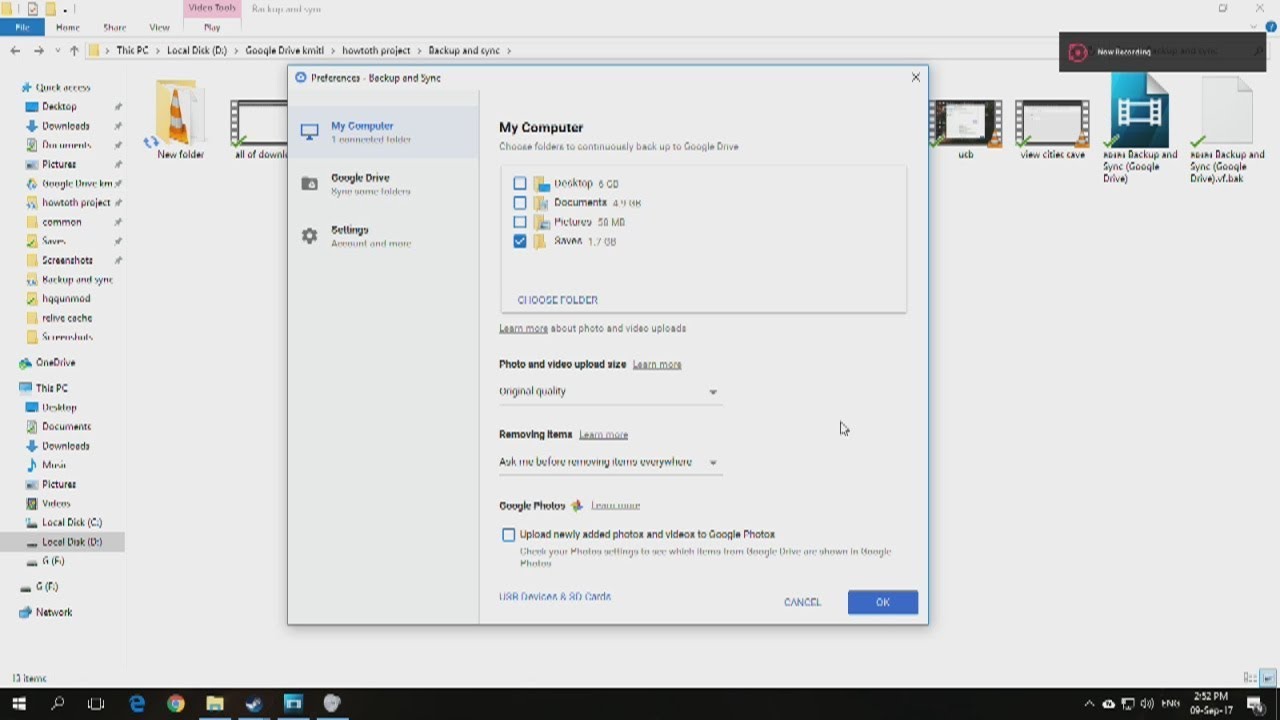The height and width of the screenshot is (720, 1280).
Task: Open recent locations dropdown in Explorer
Action: pos(58,50)
